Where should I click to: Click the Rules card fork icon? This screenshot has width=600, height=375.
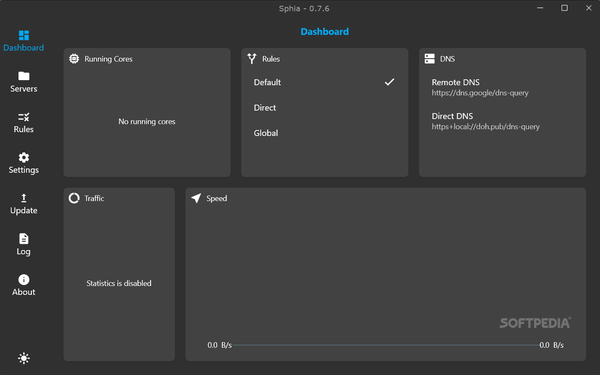coord(252,59)
